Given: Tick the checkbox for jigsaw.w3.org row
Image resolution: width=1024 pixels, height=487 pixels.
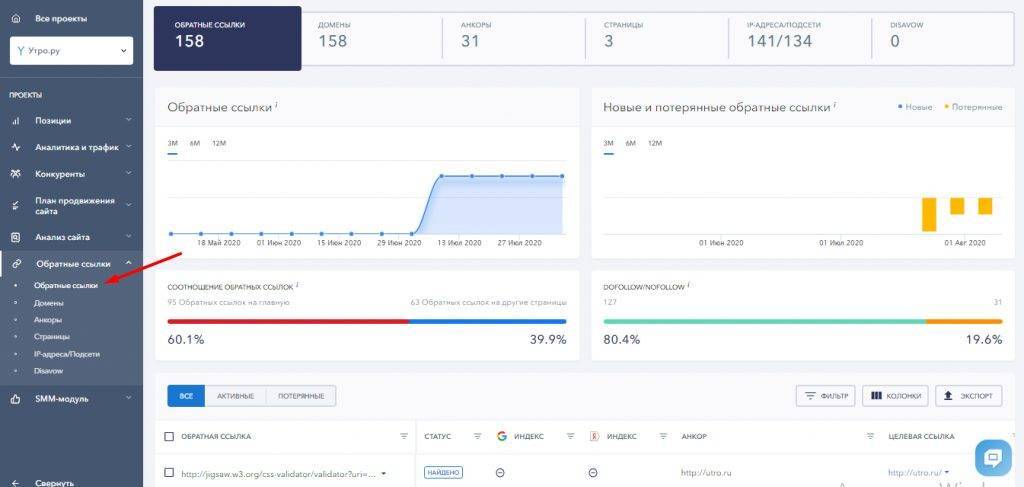Looking at the screenshot, I should pos(169,473).
